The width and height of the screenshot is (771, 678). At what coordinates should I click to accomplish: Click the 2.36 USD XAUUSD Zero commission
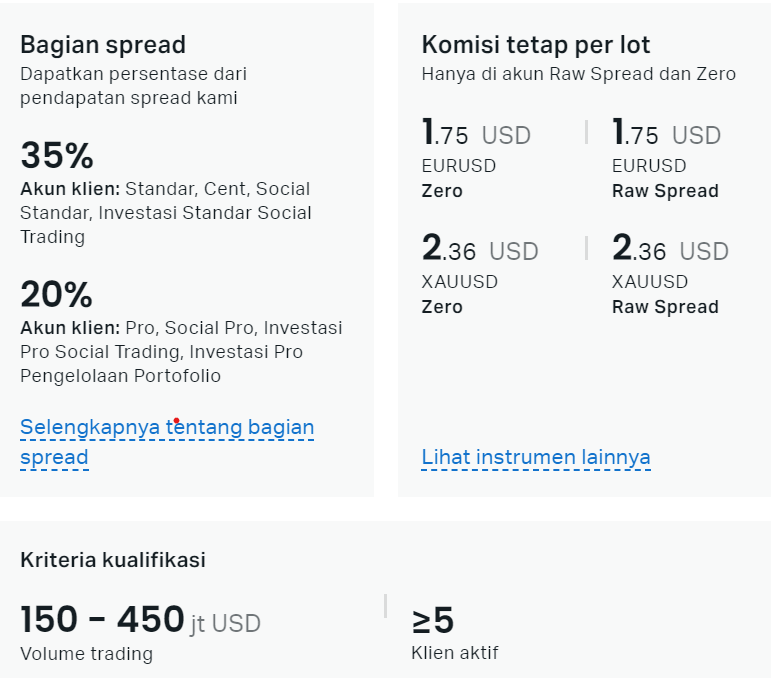coord(480,249)
